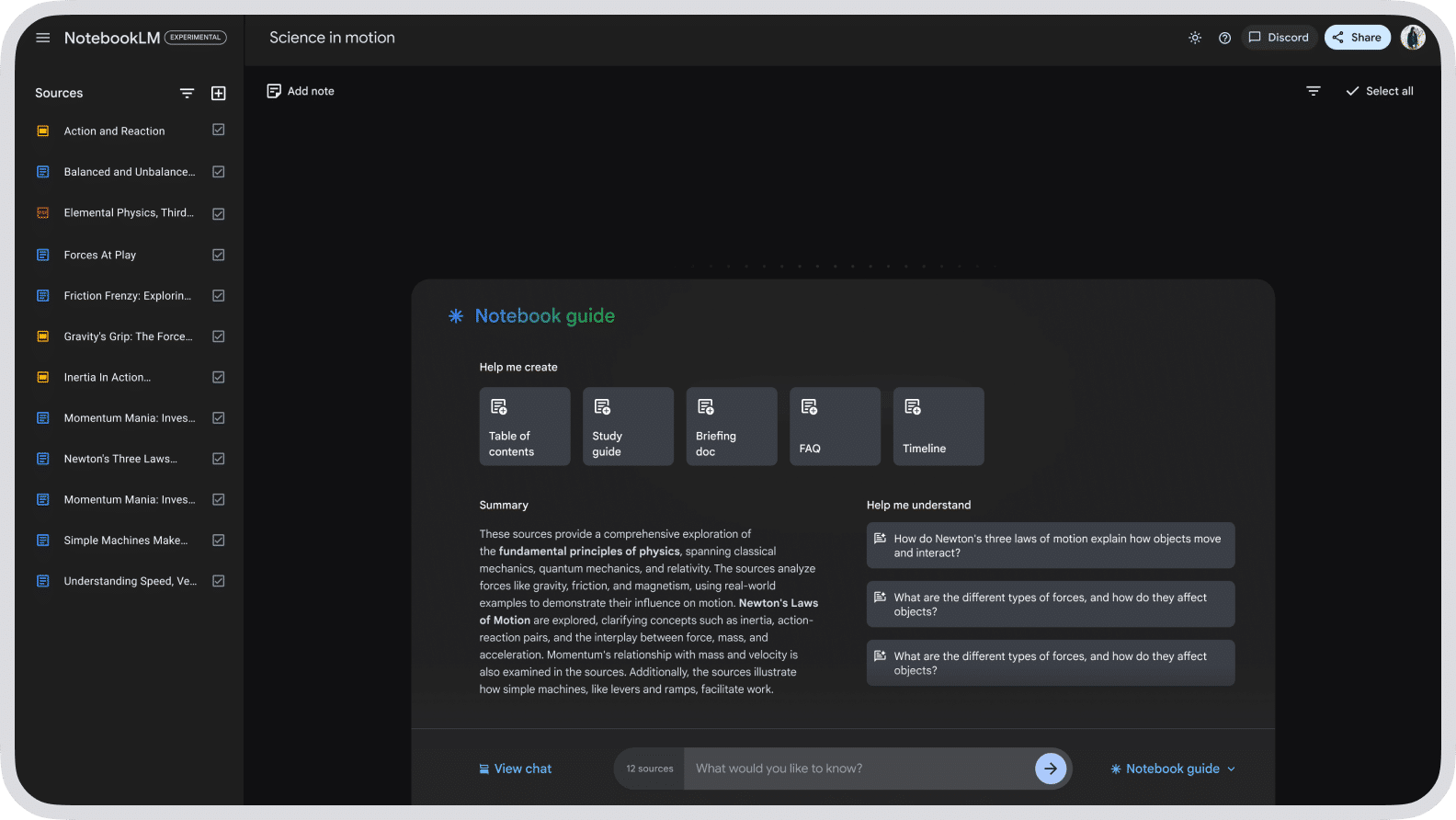Click the Balanced and Unbalanced source icon
1456x820 pixels.
coord(42,172)
